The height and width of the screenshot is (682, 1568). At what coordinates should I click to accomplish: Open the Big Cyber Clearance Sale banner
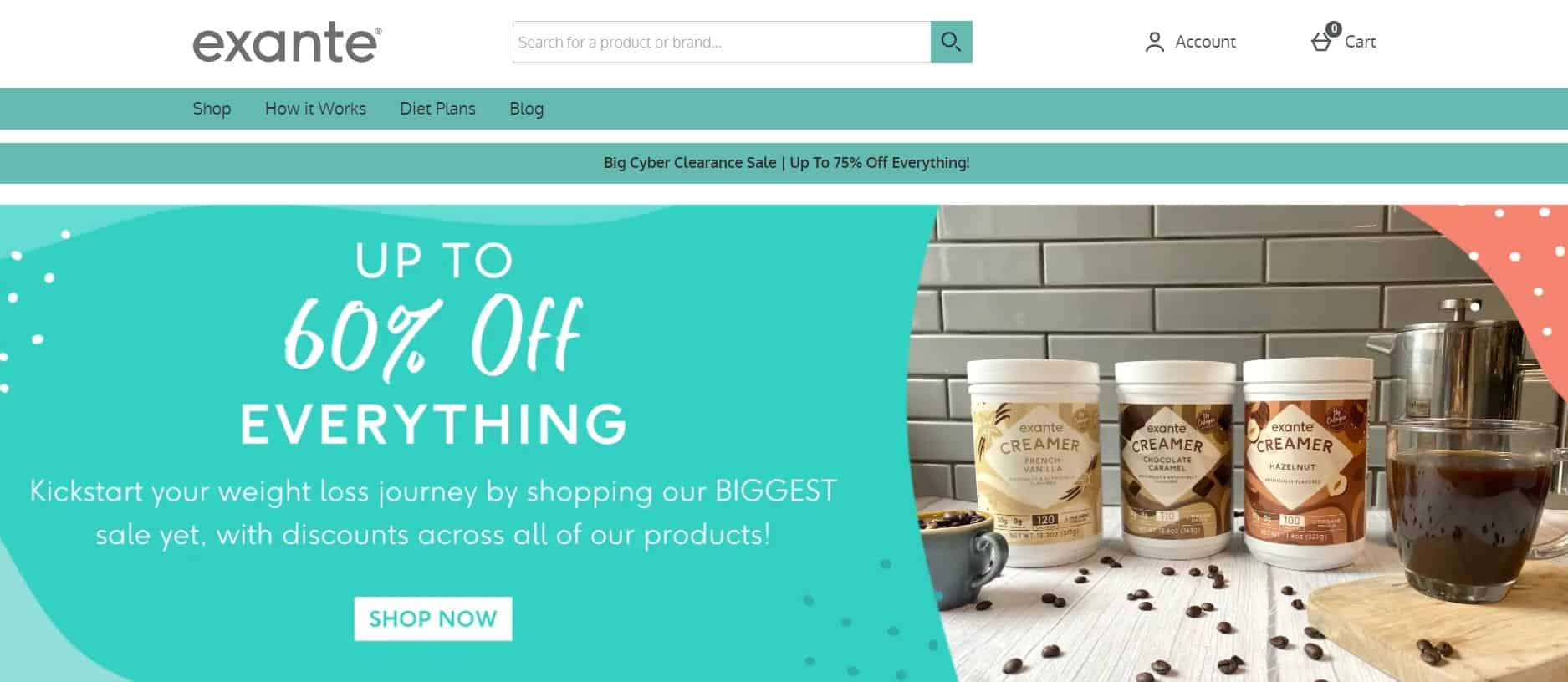pos(786,163)
